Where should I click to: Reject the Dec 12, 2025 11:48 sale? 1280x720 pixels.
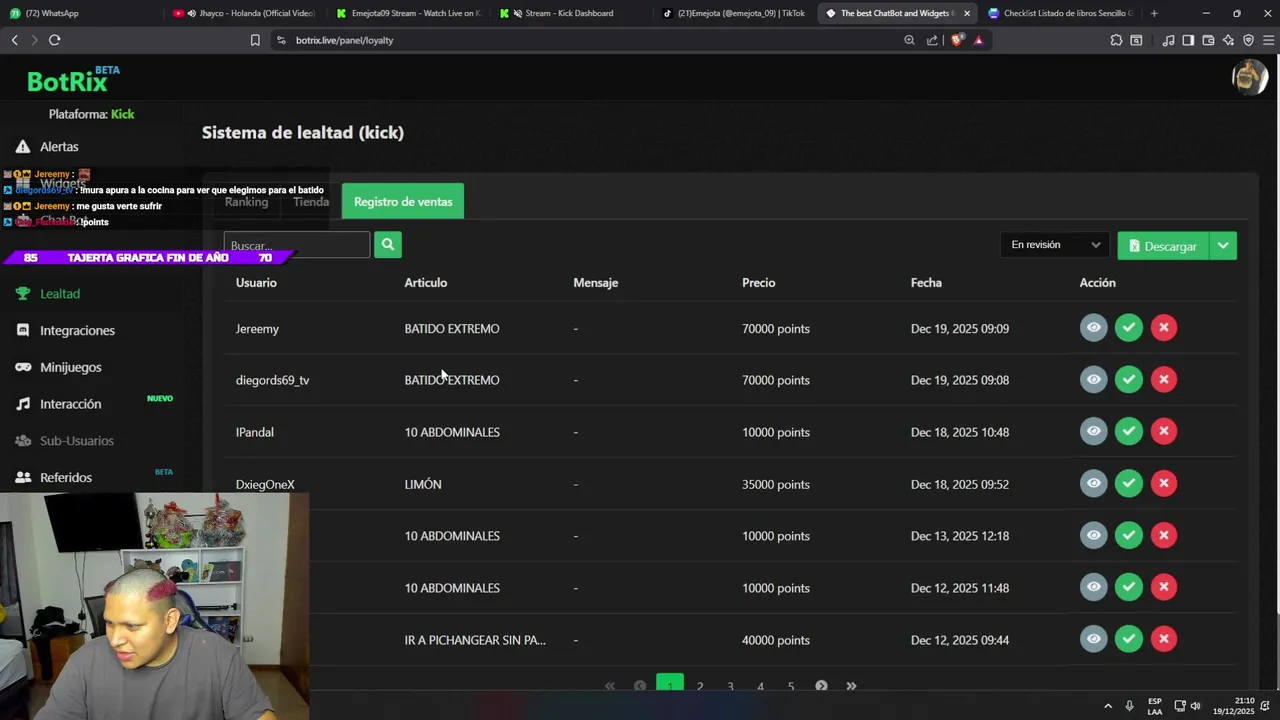tap(1164, 588)
